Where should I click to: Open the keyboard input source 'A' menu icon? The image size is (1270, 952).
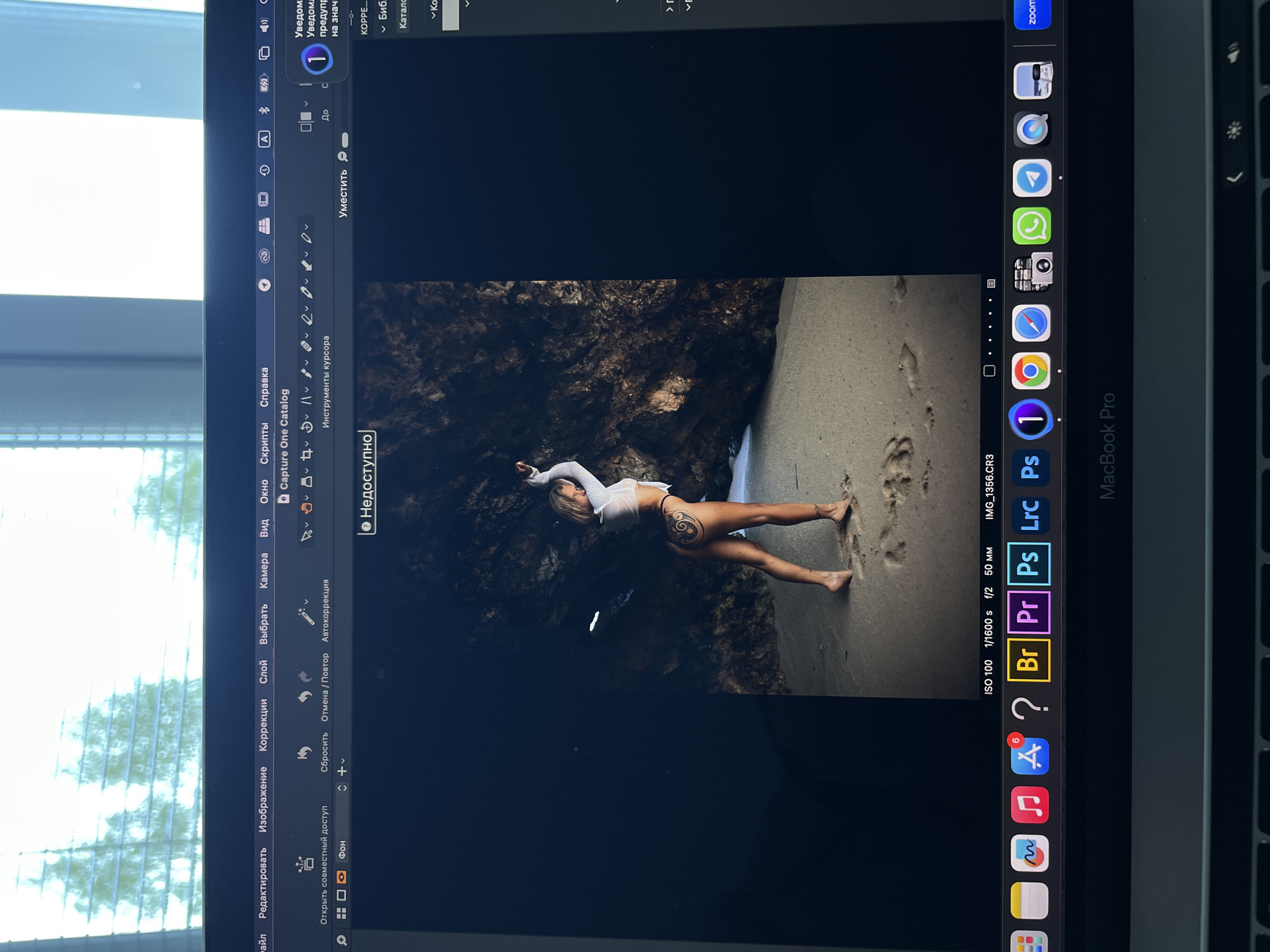click(x=264, y=139)
